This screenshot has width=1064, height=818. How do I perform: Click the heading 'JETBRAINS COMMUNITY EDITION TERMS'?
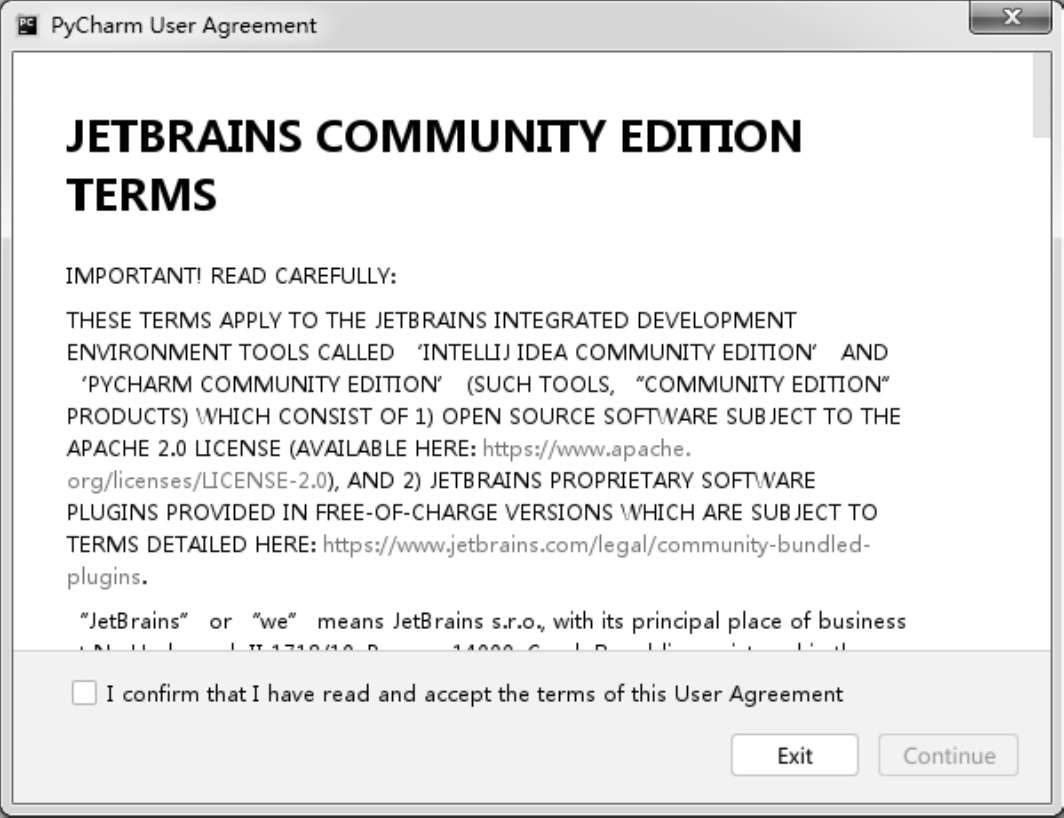434,165
